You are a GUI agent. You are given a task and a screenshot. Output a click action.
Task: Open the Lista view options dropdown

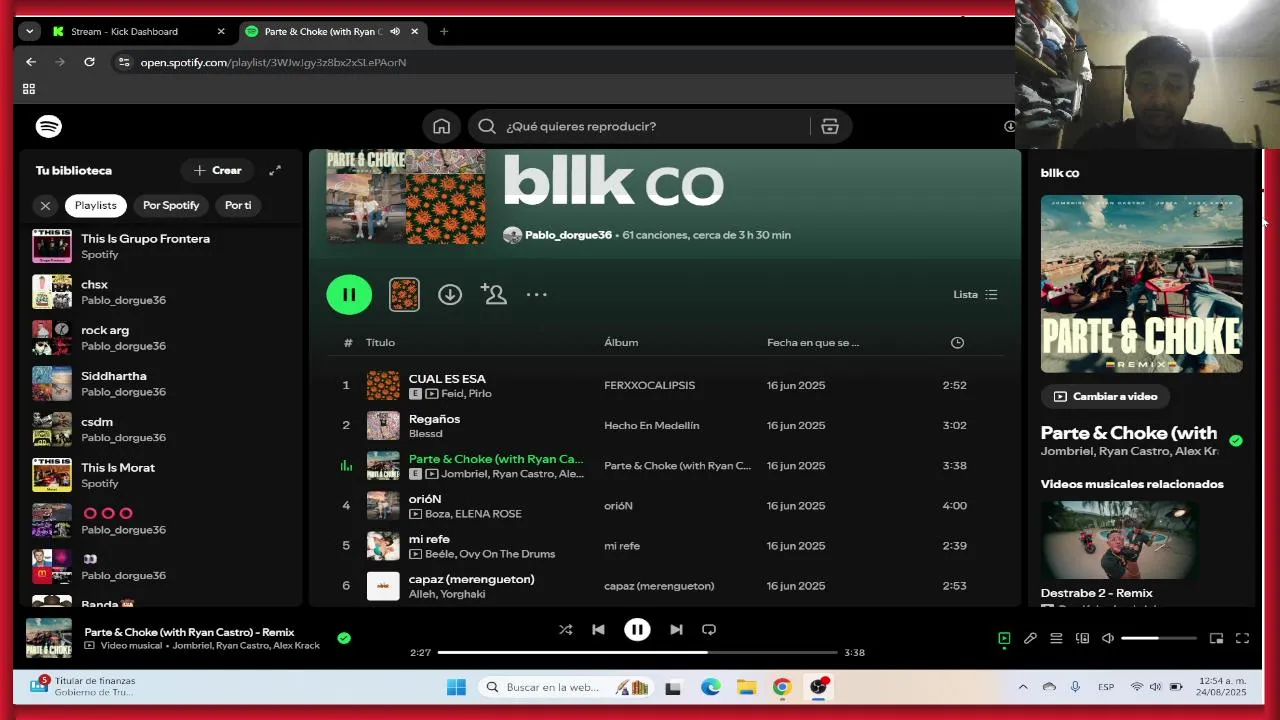coord(975,294)
